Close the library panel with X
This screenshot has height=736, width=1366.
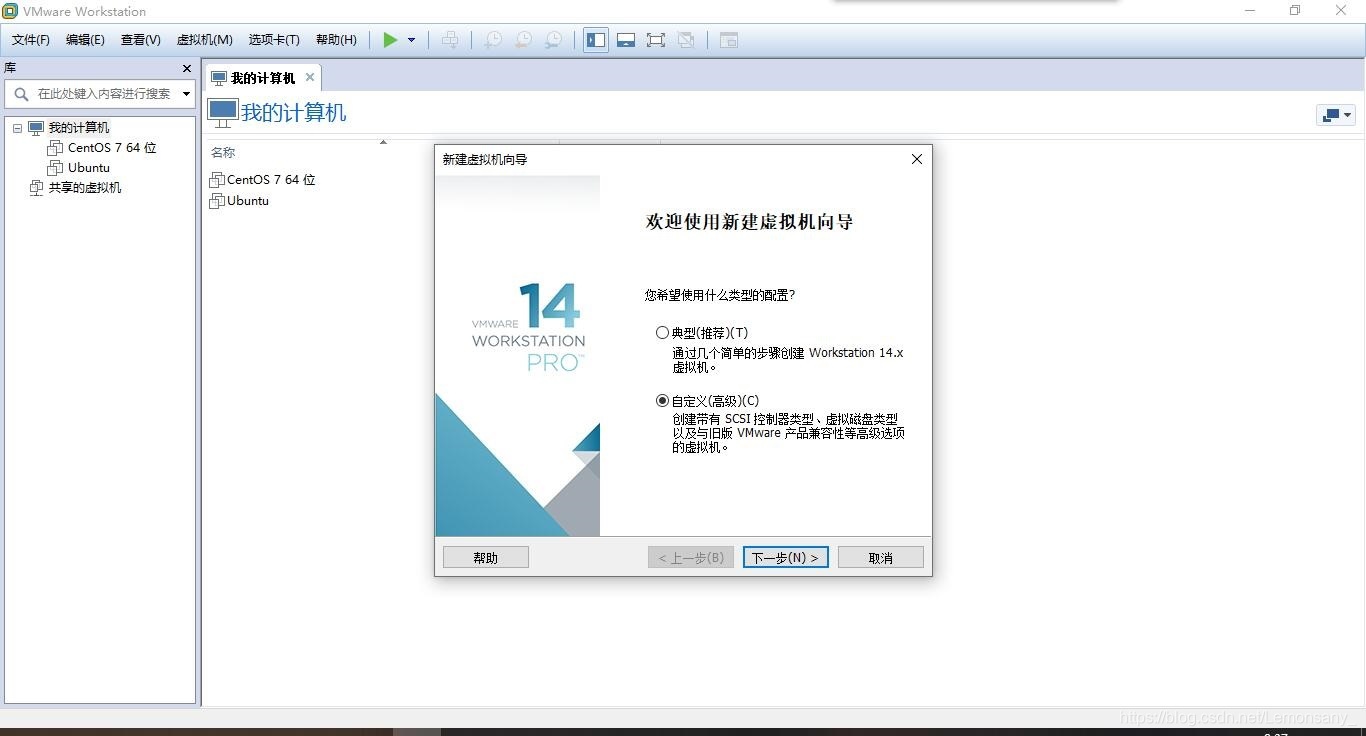pos(186,68)
